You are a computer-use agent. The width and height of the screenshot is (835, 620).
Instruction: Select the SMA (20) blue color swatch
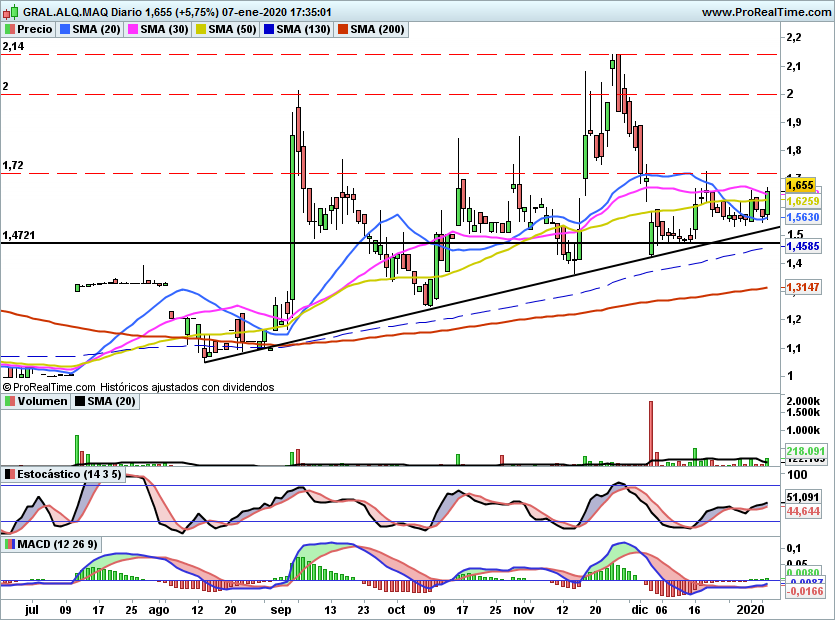66,30
